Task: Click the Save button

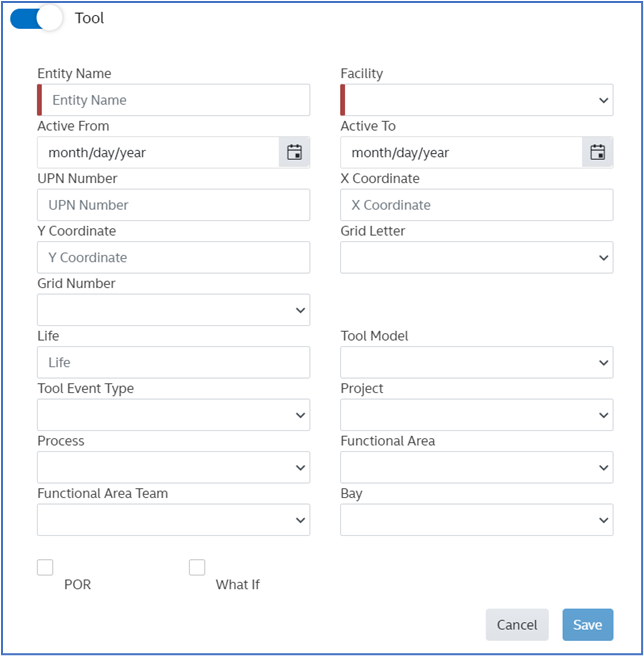Action: point(587,624)
